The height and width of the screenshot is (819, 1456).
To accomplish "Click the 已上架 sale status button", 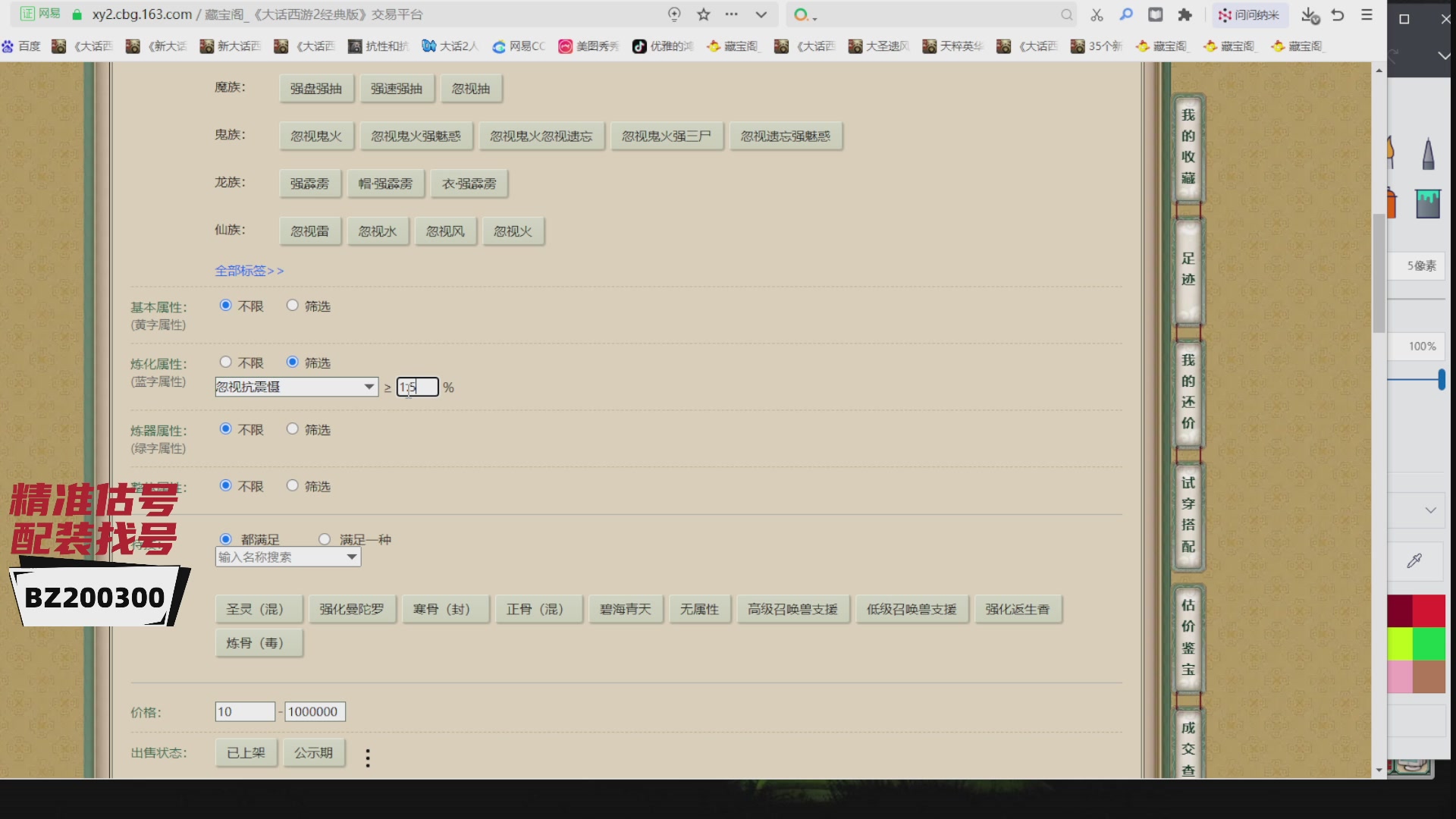I will coord(246,753).
